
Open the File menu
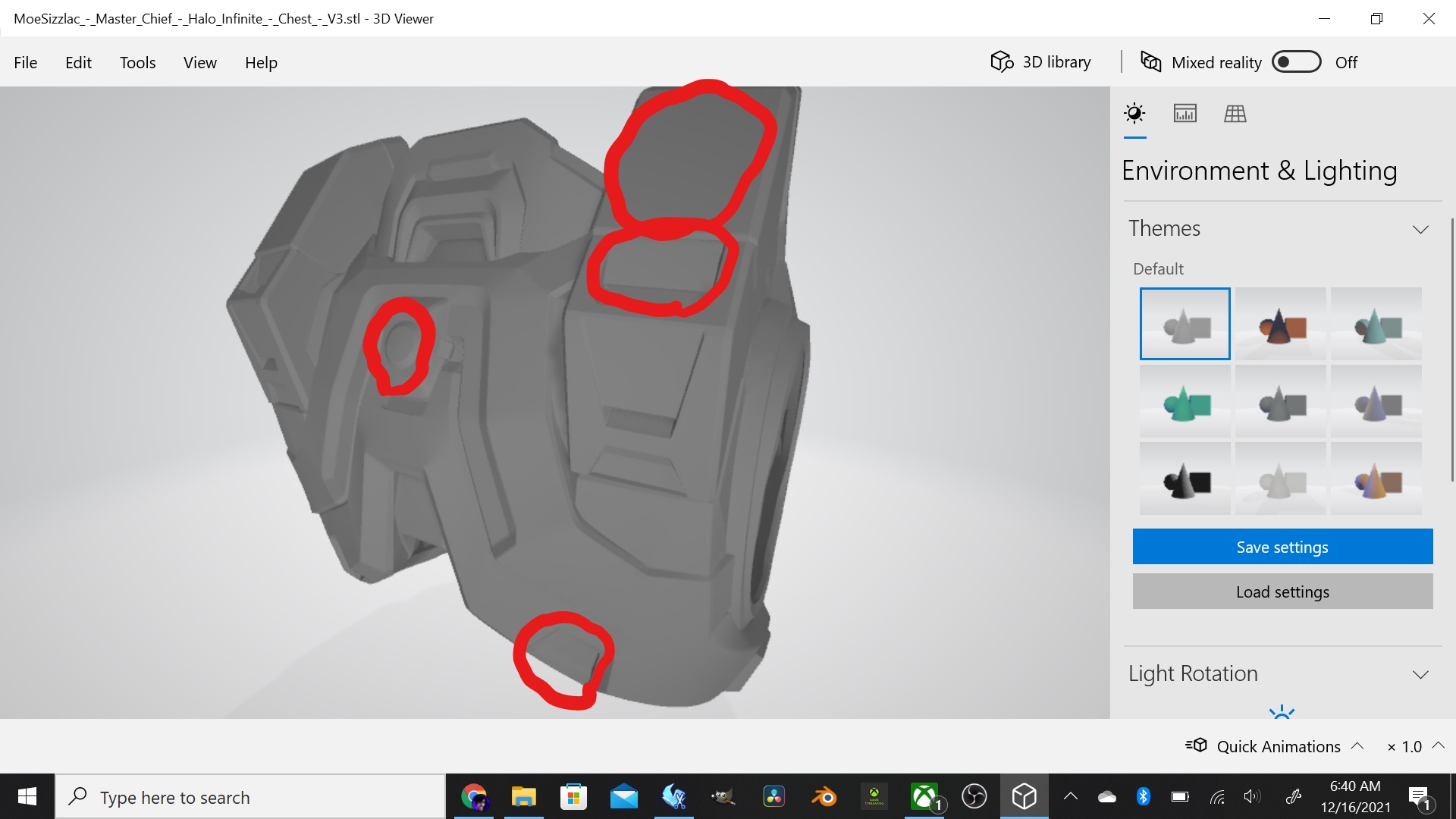25,62
